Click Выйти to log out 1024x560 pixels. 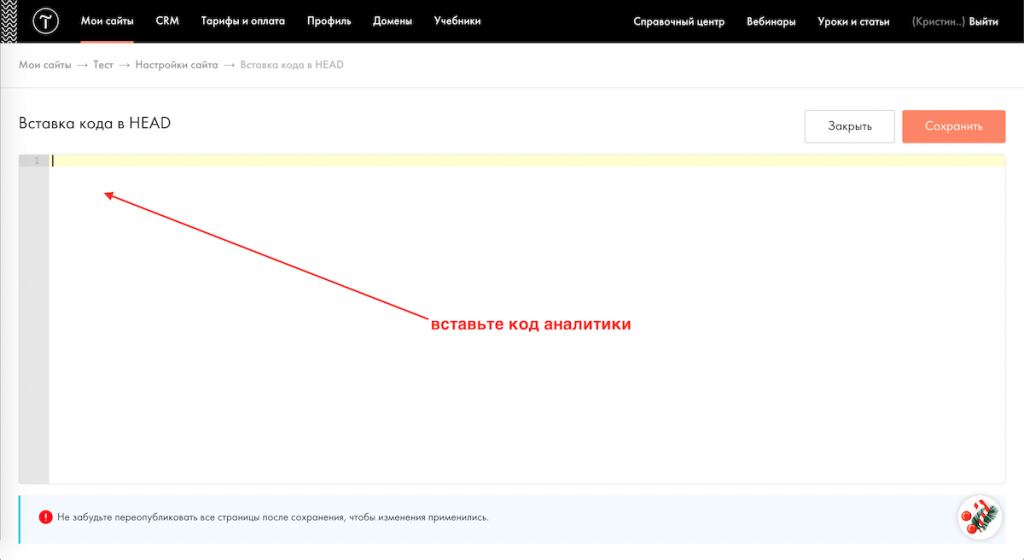point(984,21)
